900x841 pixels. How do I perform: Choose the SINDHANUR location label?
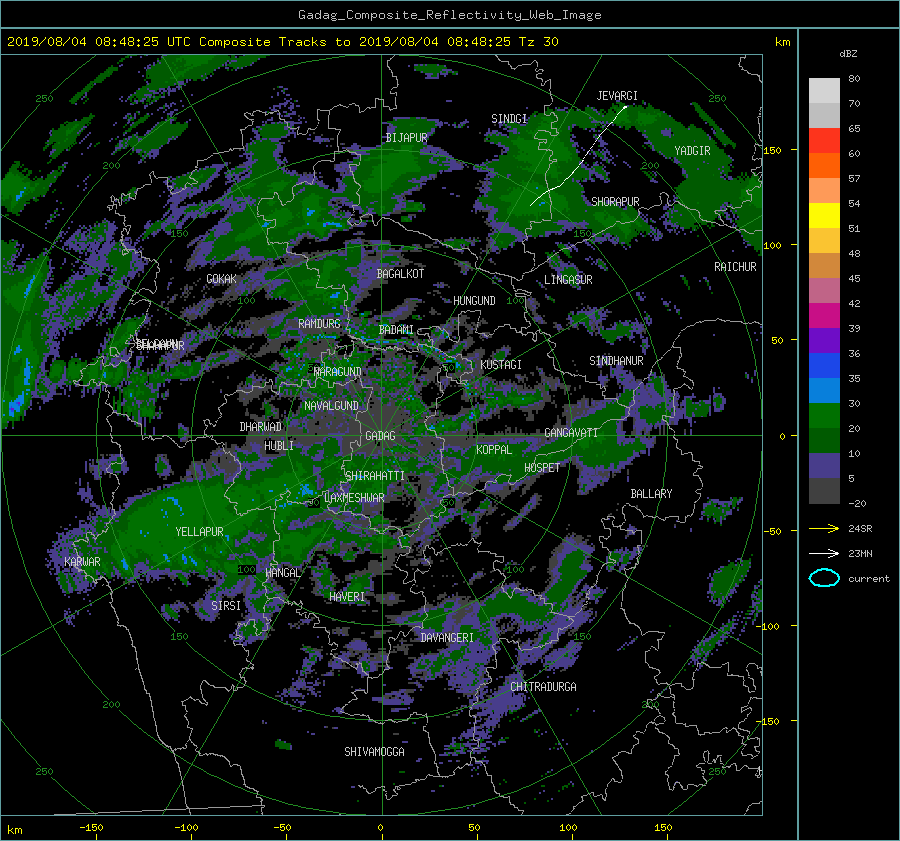pos(616,361)
